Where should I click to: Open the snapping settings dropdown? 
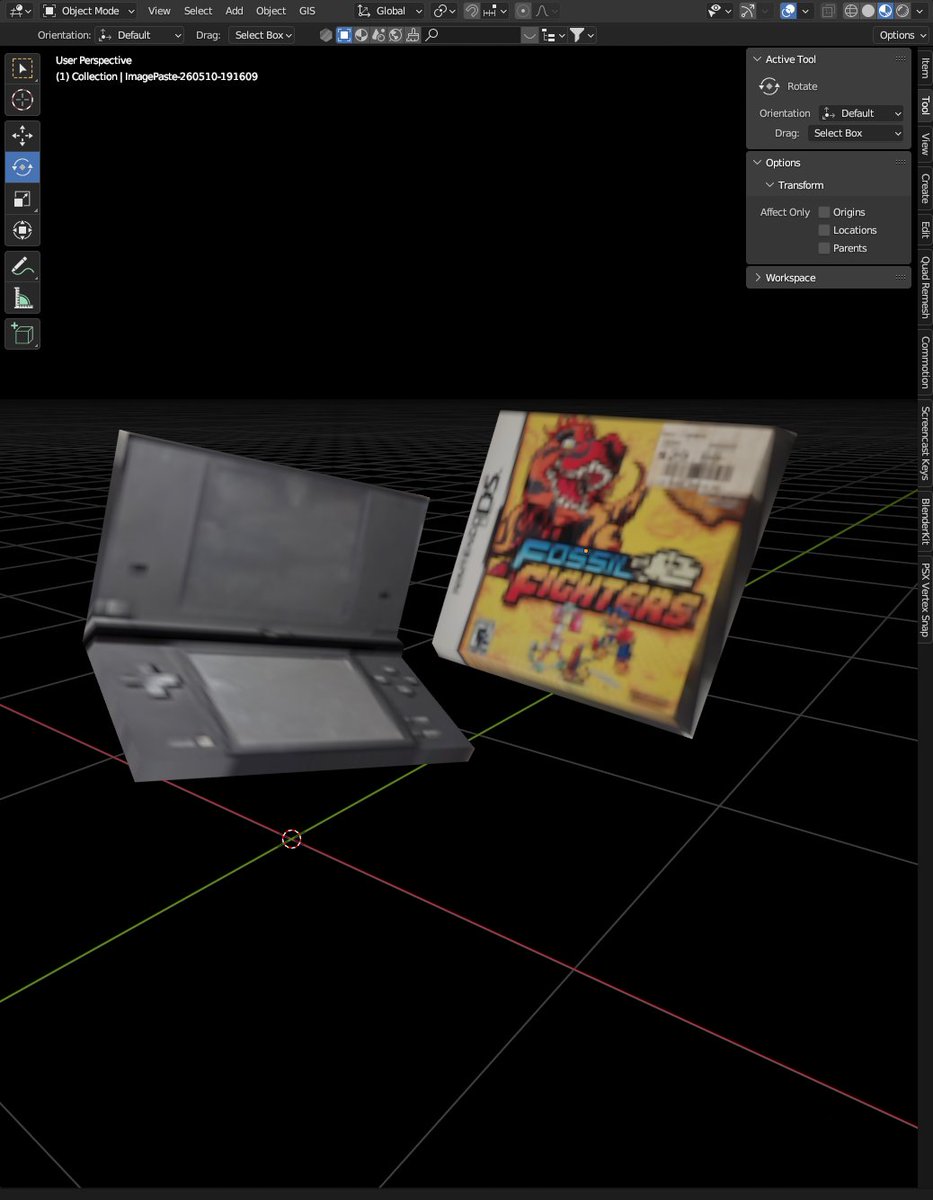495,11
